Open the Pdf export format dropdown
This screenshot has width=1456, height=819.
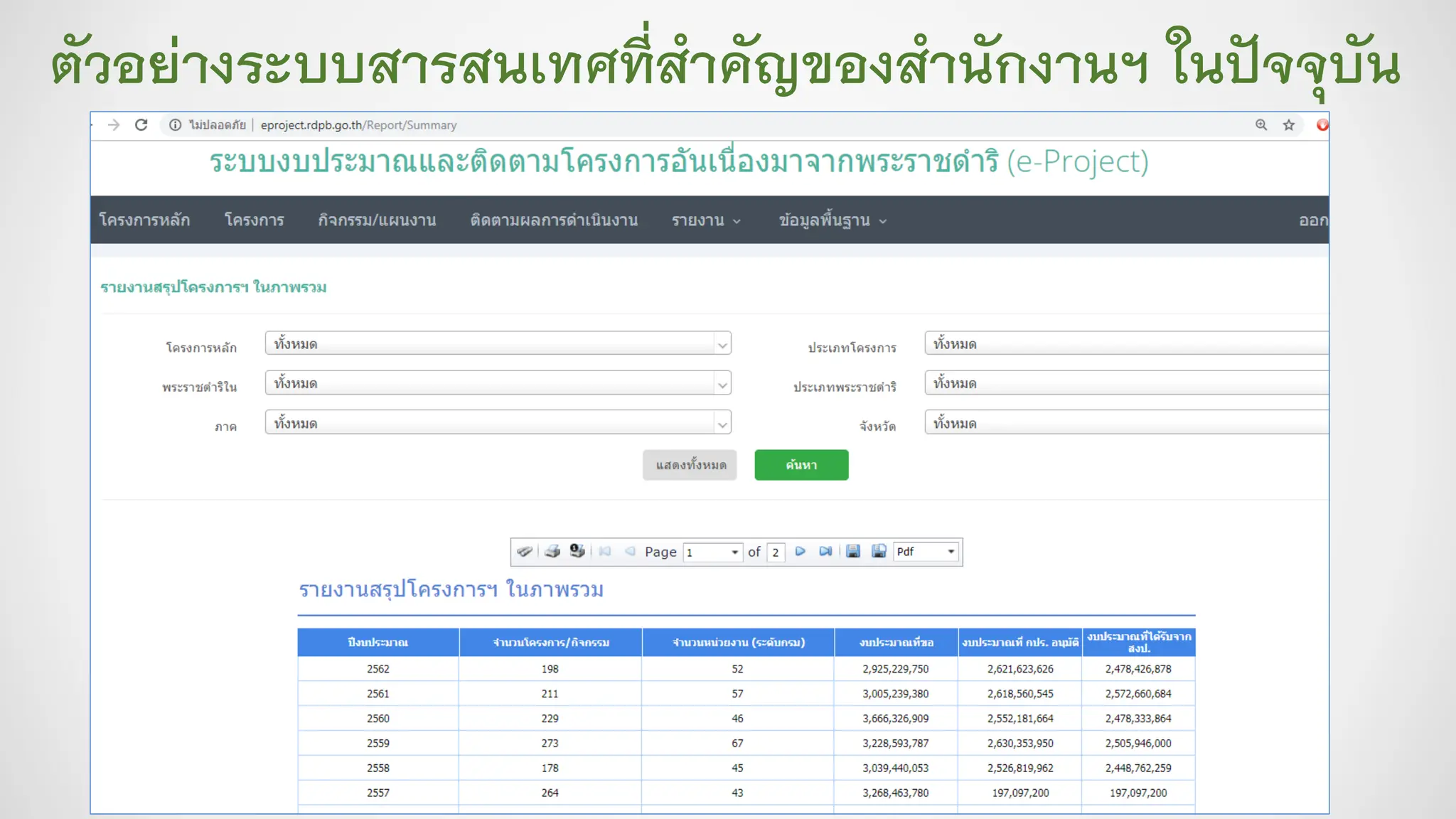926,552
